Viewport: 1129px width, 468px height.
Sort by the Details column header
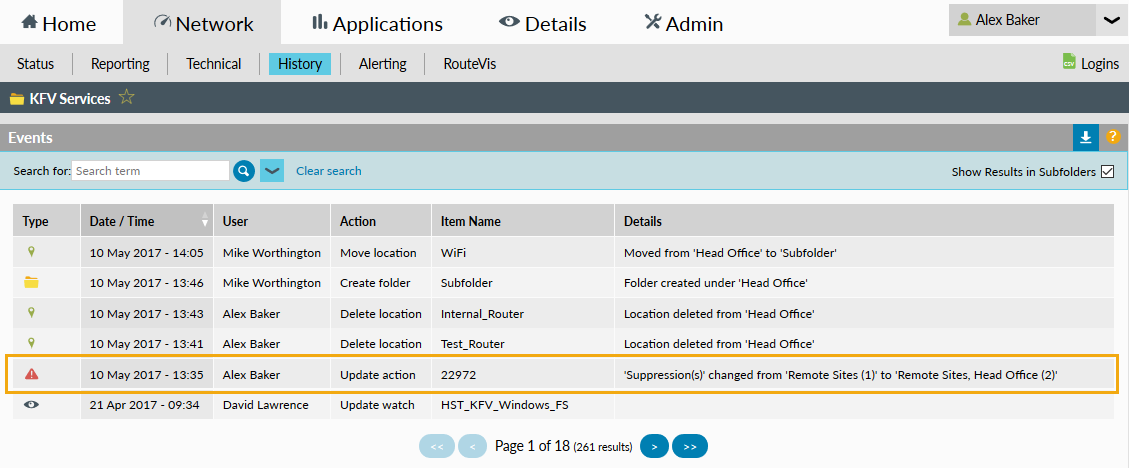click(x=864, y=221)
